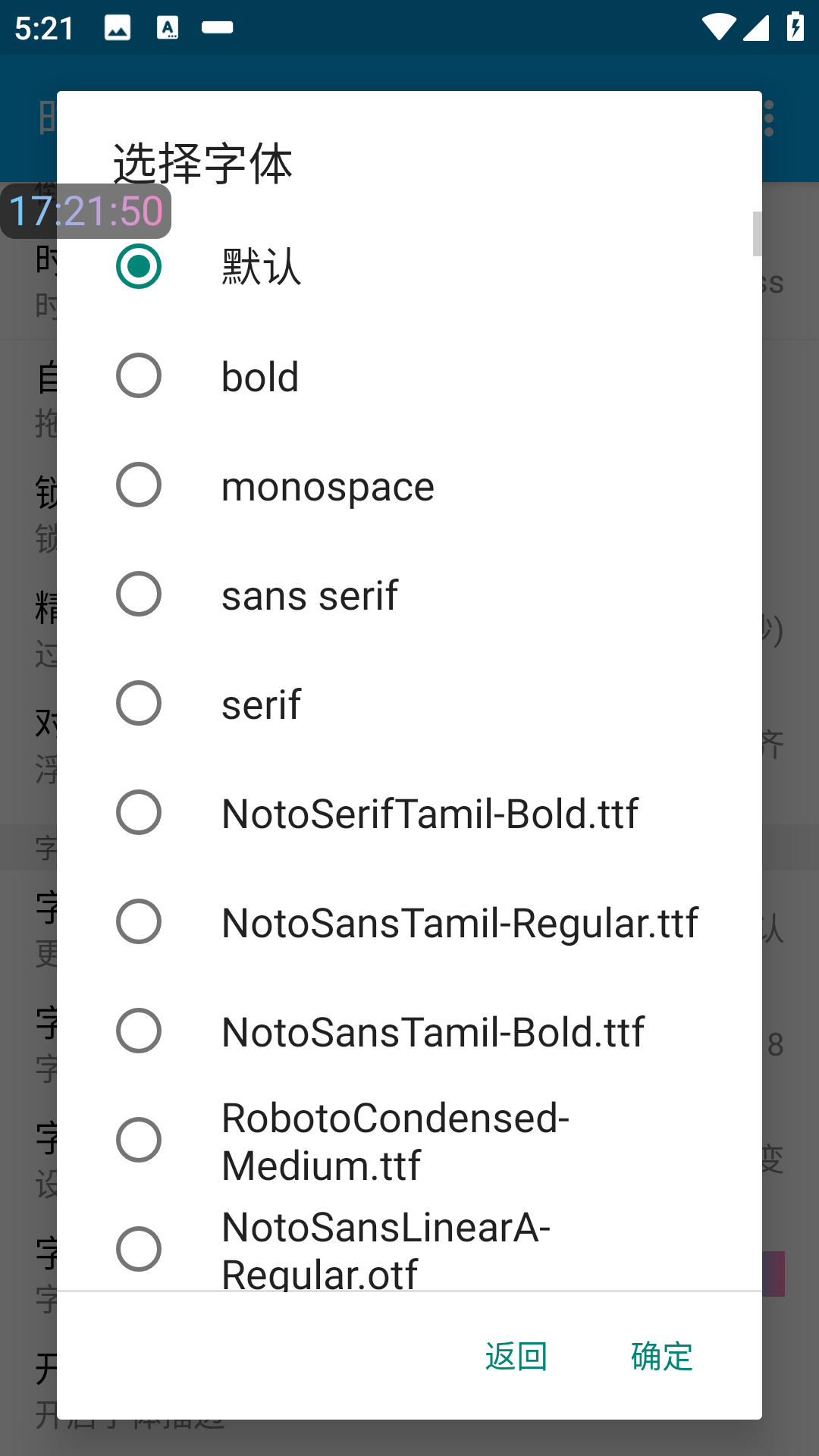Tap the floating 17:21:50 clock overlay
Screen dimensions: 819x1456
86,211
